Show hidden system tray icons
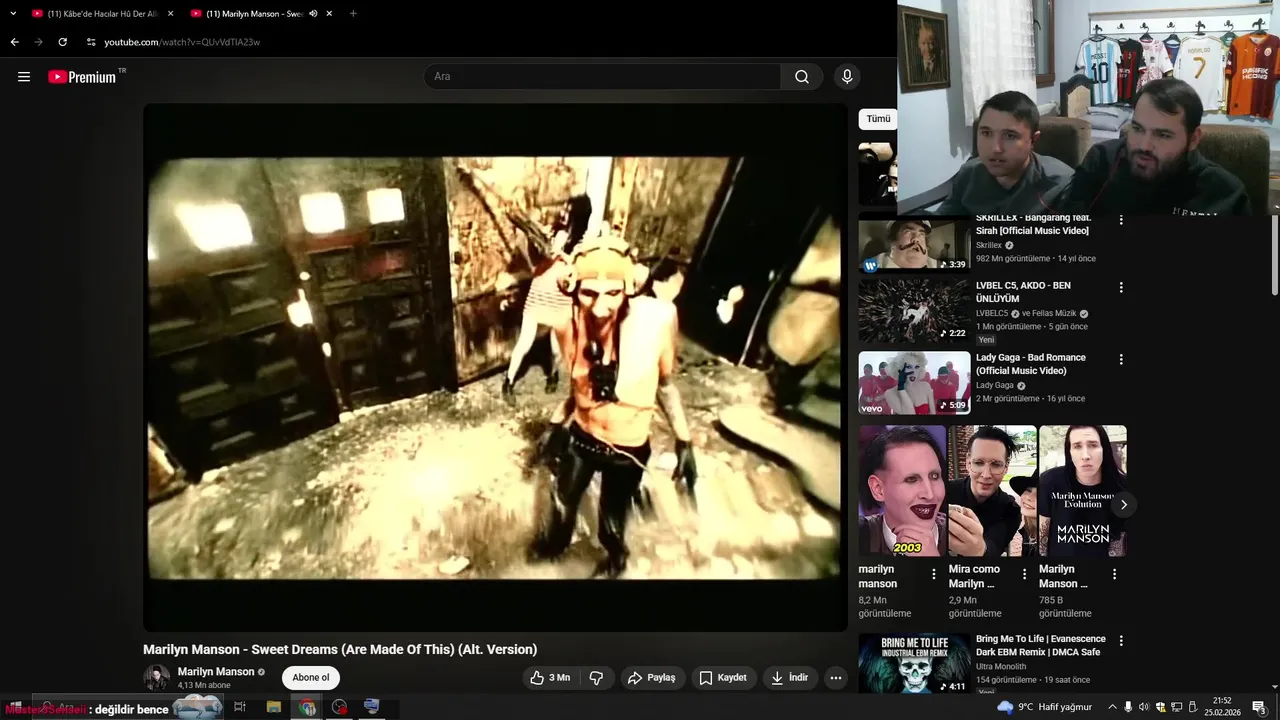 tap(1112, 707)
